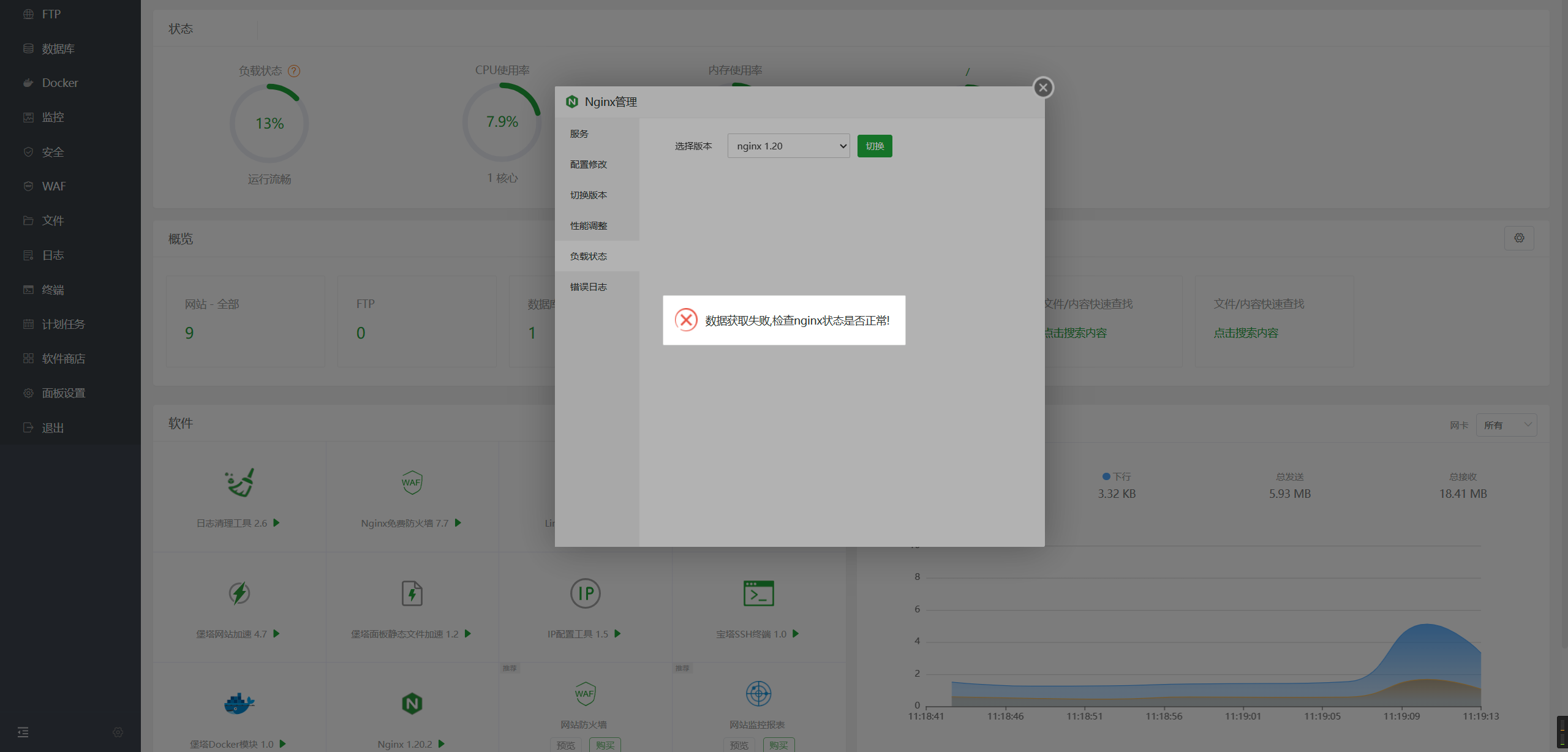This screenshot has width=1568, height=752.
Task: Click 预览 under 网站防火墙
Action: [x=566, y=745]
